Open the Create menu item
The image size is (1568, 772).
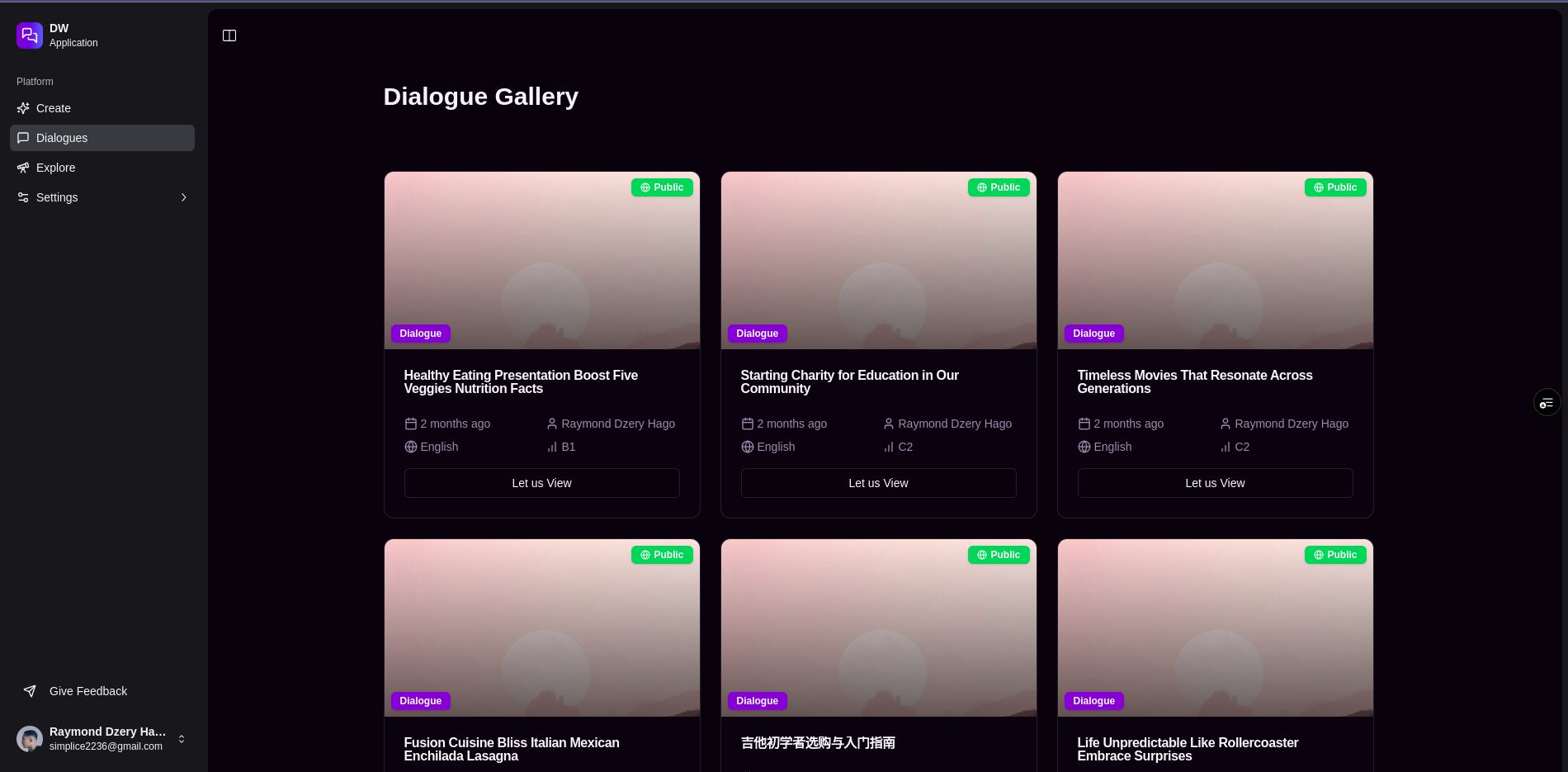click(102, 108)
